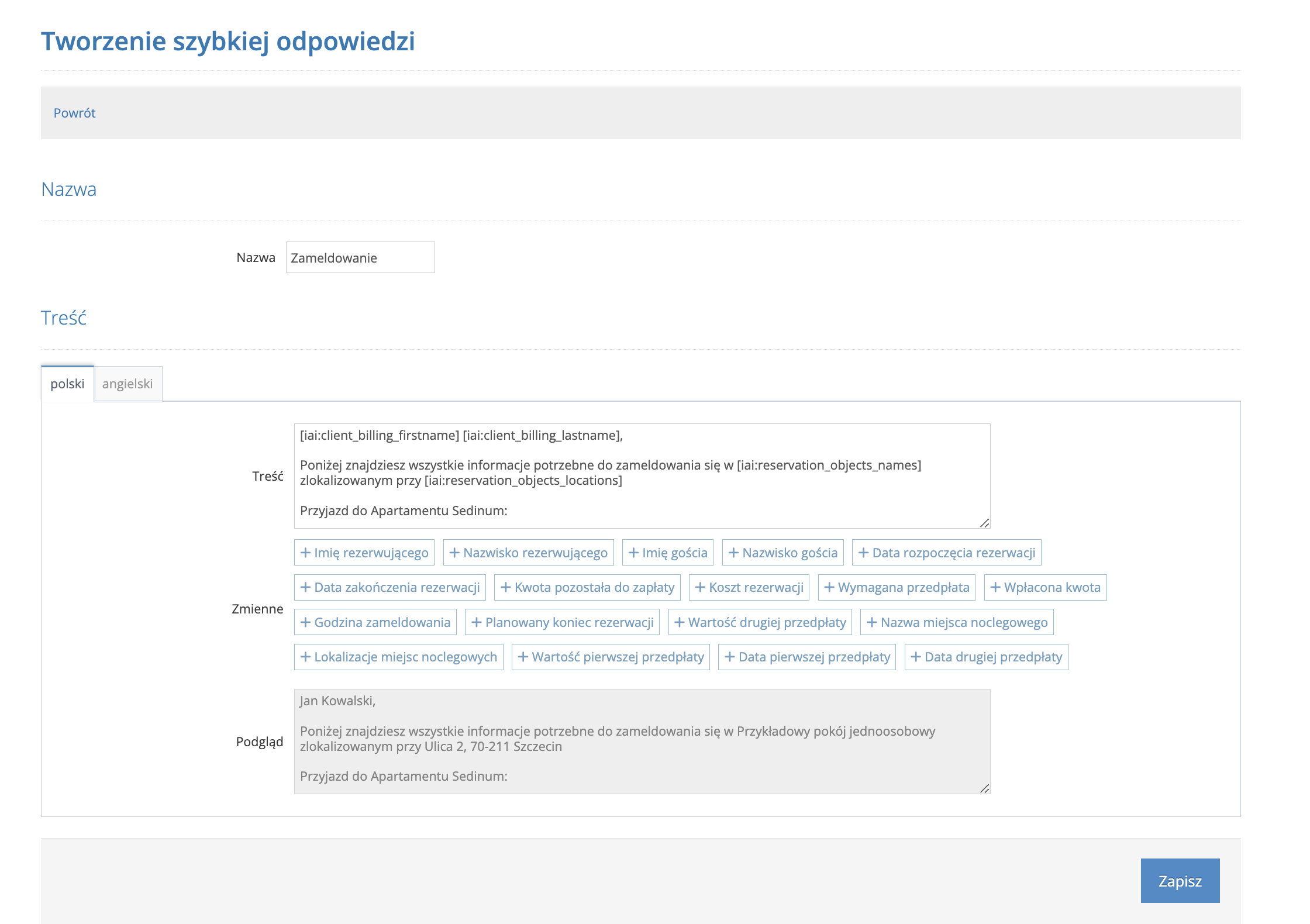The image size is (1310, 924).
Task: Insert Koszt rezerwacji variable
Action: coord(749,587)
